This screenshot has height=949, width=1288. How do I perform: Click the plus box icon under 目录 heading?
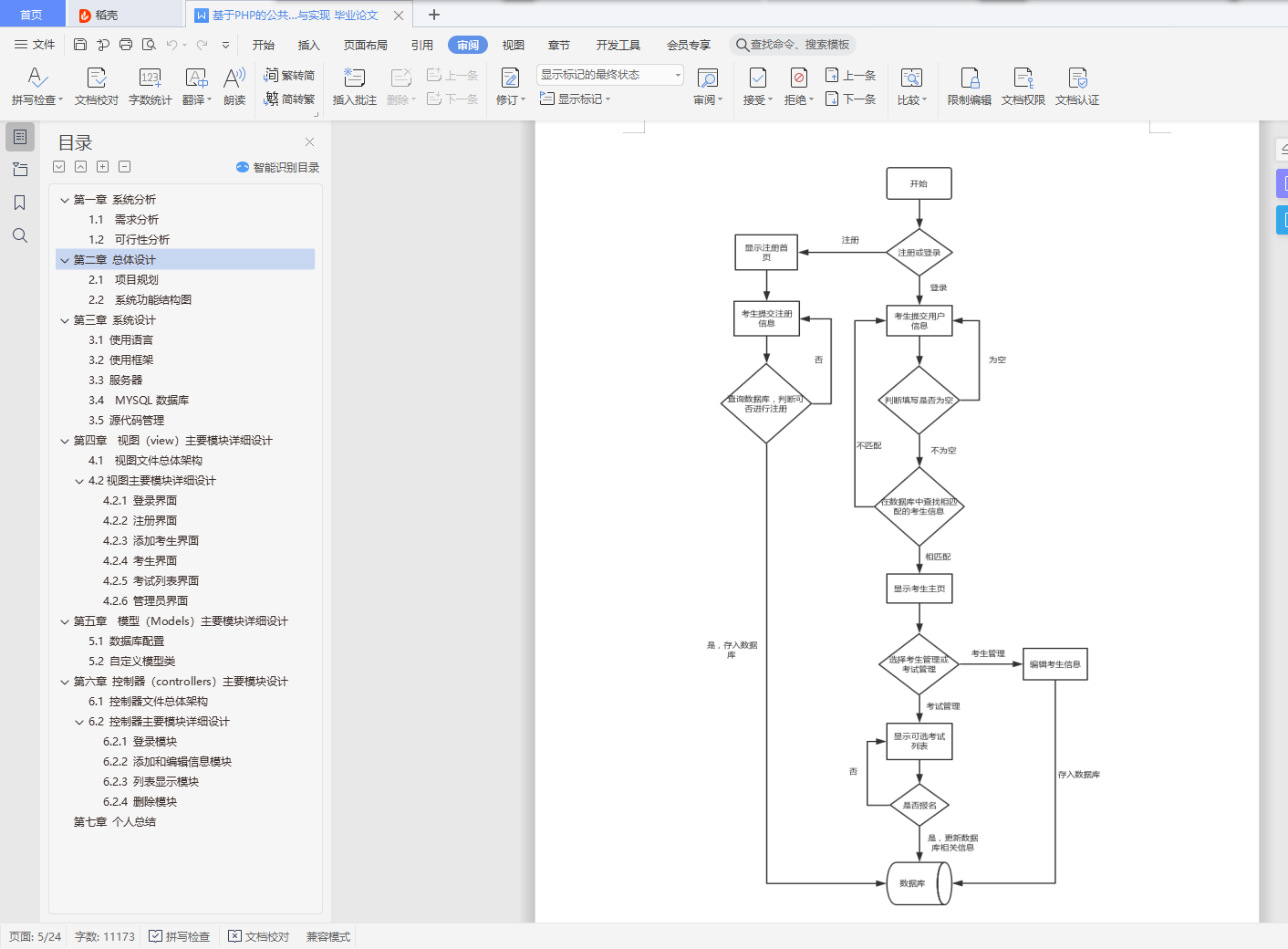tap(103, 167)
